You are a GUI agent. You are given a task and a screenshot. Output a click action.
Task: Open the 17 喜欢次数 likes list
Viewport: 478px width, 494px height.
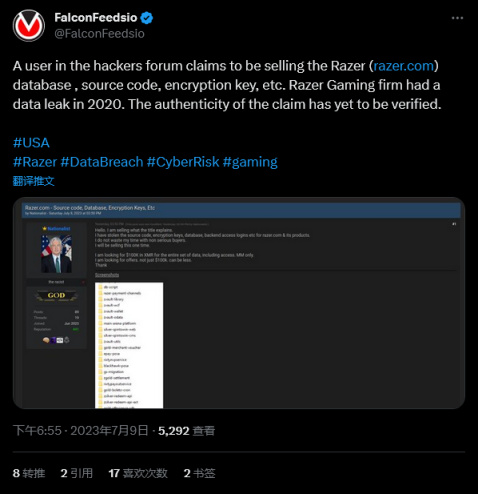[138, 473]
